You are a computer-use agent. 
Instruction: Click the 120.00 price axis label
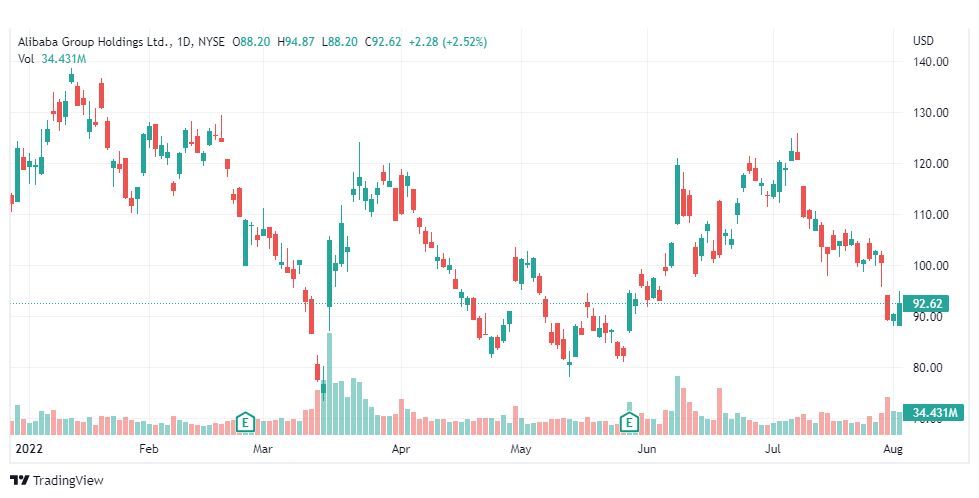pos(930,164)
